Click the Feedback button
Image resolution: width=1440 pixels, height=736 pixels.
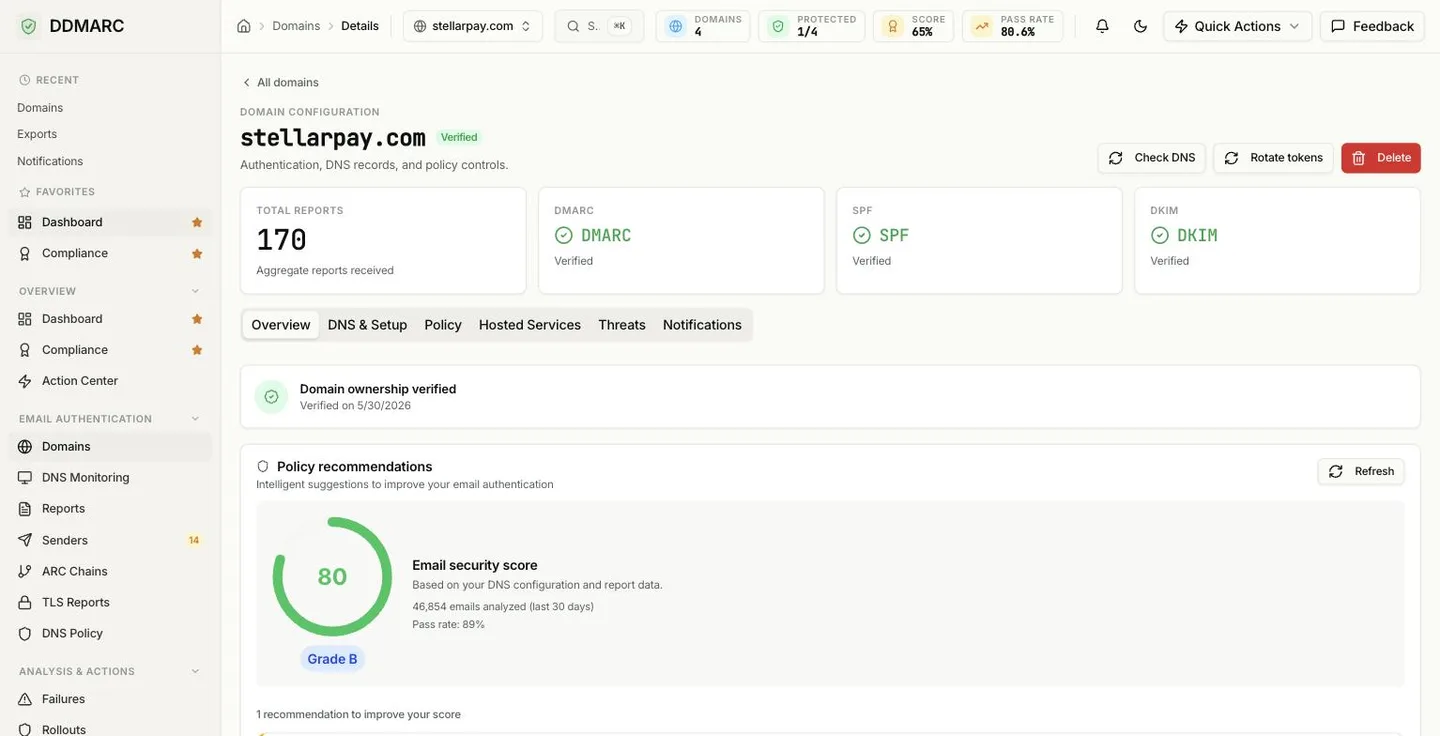1372,26
